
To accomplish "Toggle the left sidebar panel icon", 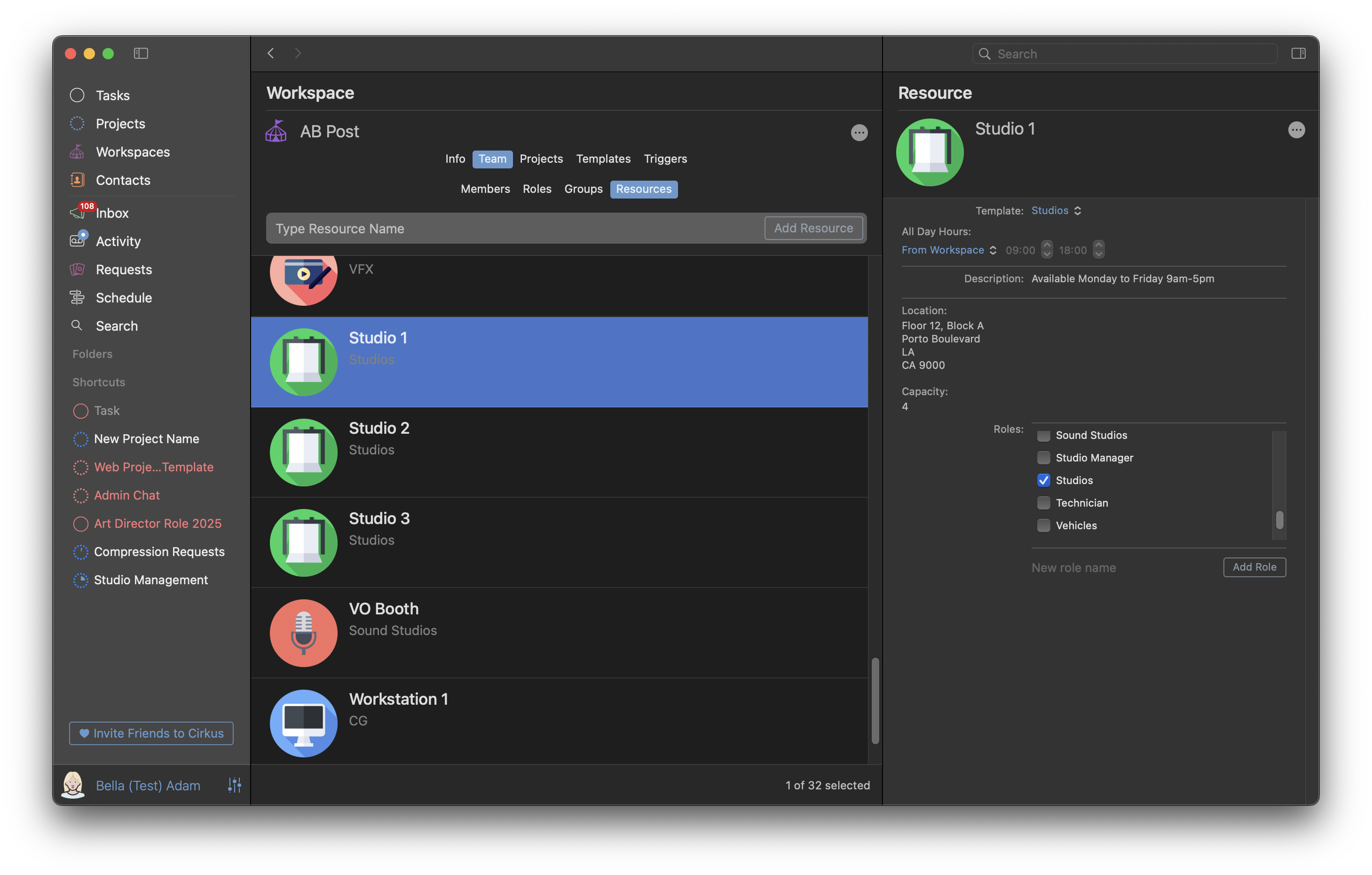I will tap(141, 53).
